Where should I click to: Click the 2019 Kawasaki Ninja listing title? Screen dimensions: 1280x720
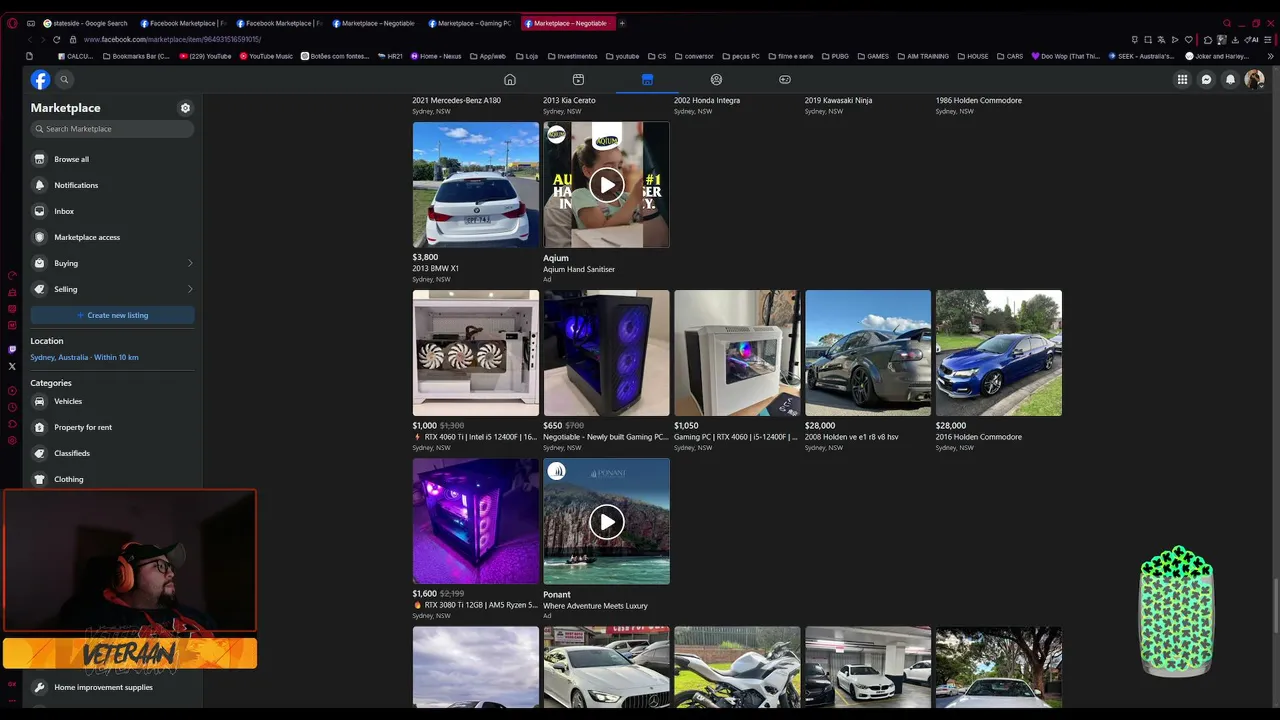839,100
